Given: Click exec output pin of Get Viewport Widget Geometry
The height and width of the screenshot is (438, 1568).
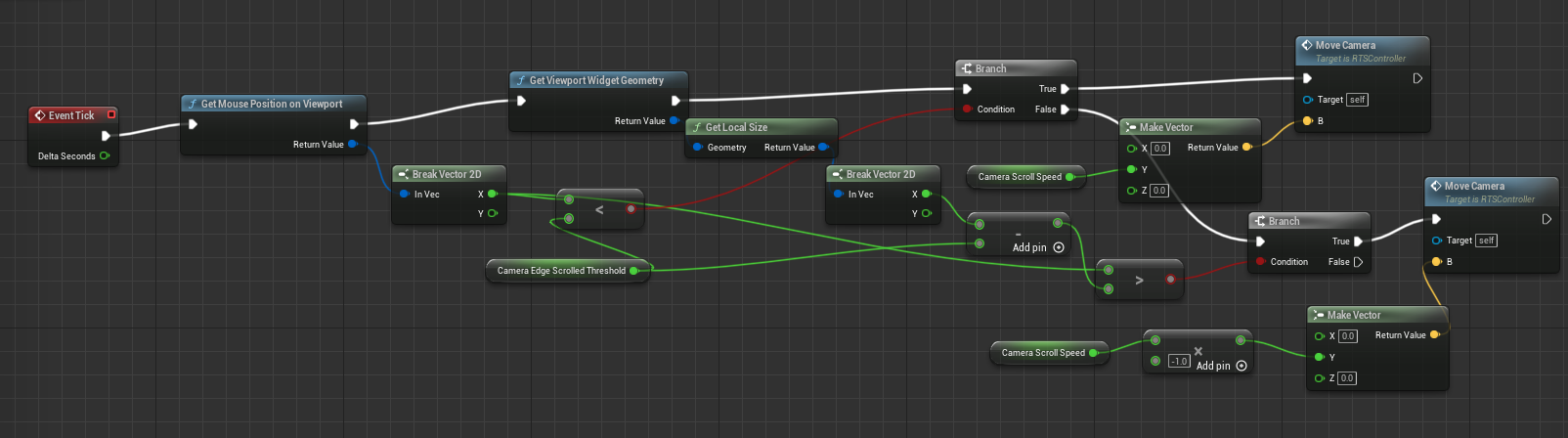Looking at the screenshot, I should click(675, 101).
